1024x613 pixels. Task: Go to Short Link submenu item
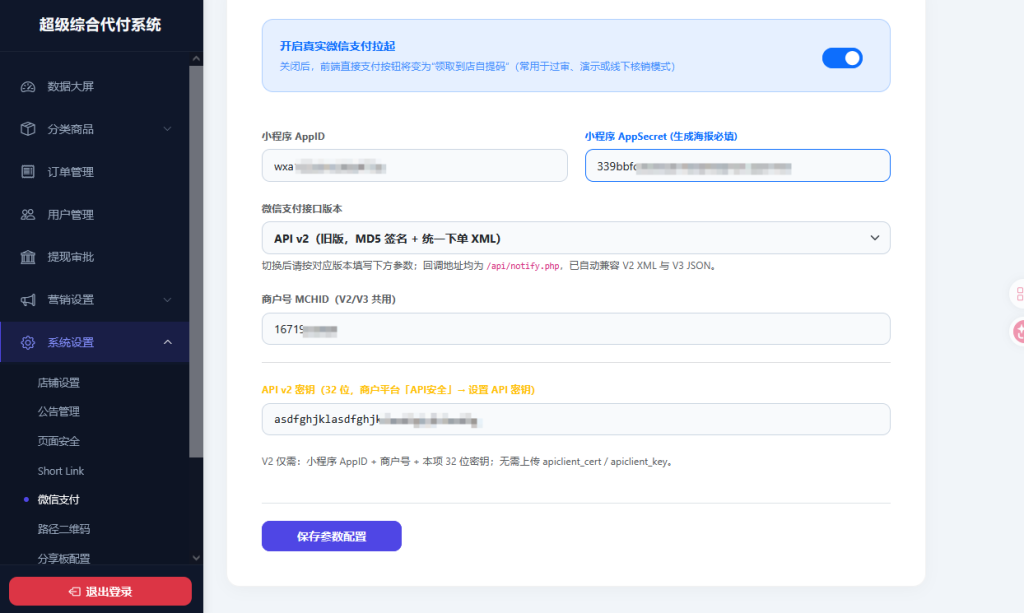(x=61, y=471)
